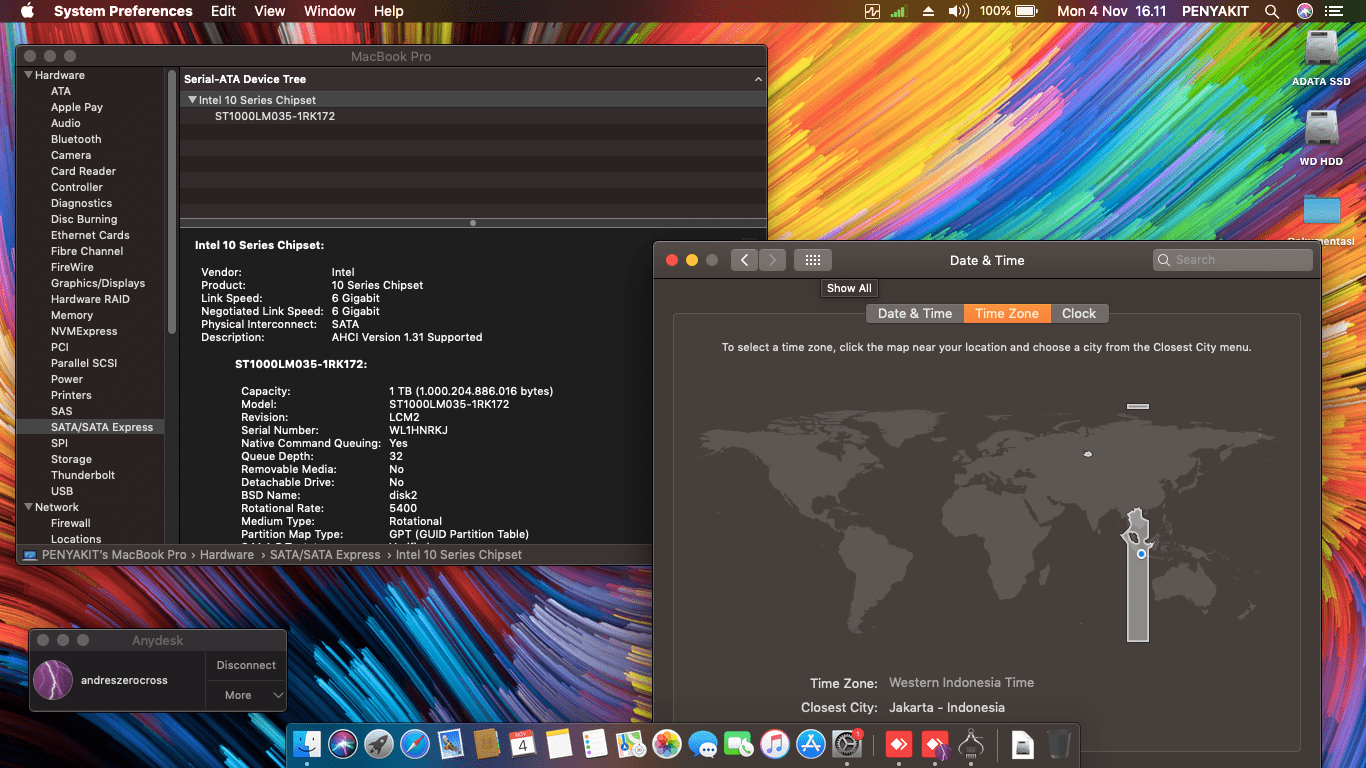Open Notes from the dock
Viewport: 1366px width, 768px height.
(x=559, y=744)
